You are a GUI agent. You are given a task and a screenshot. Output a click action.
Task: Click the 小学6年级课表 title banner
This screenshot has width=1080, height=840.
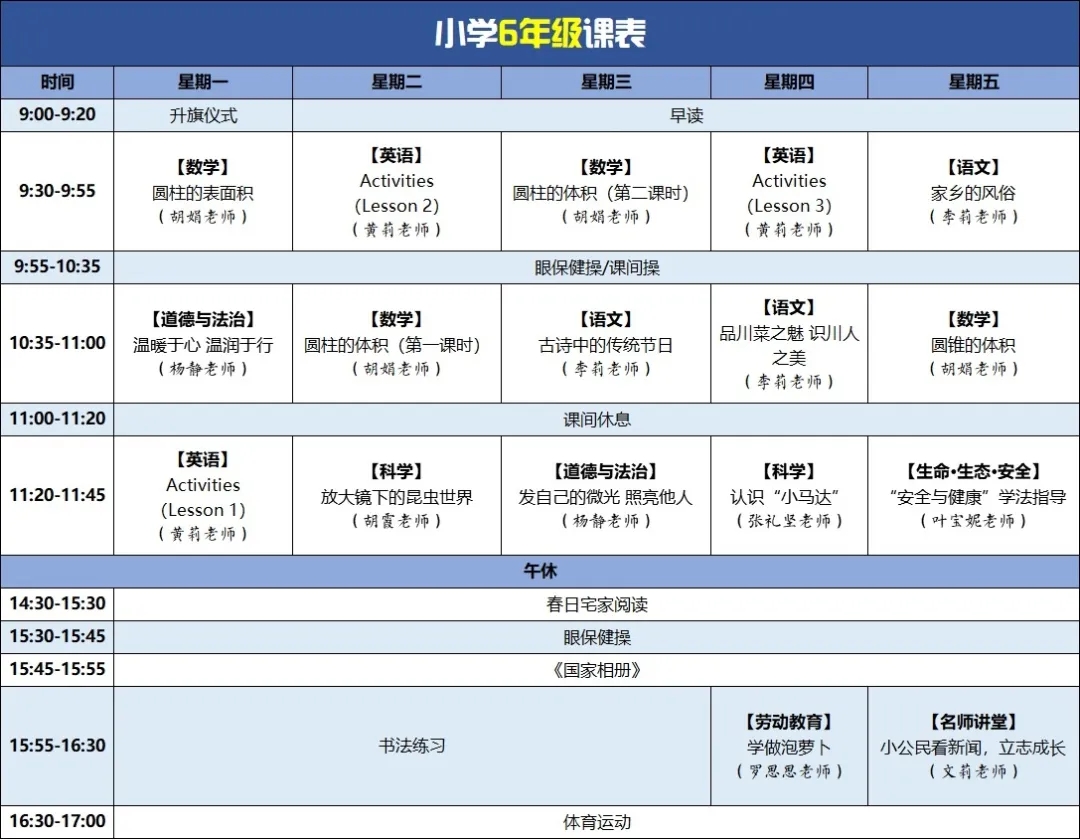point(540,33)
